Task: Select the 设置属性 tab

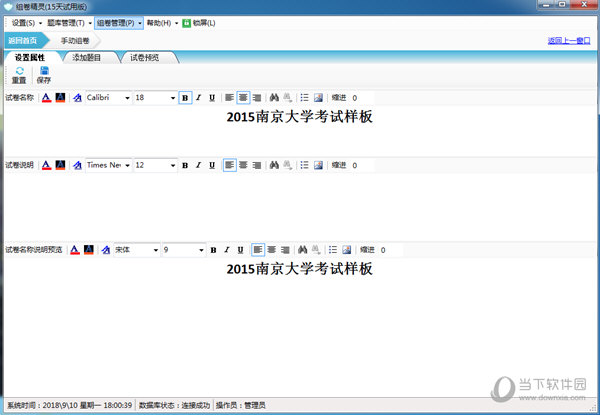Action: point(30,57)
